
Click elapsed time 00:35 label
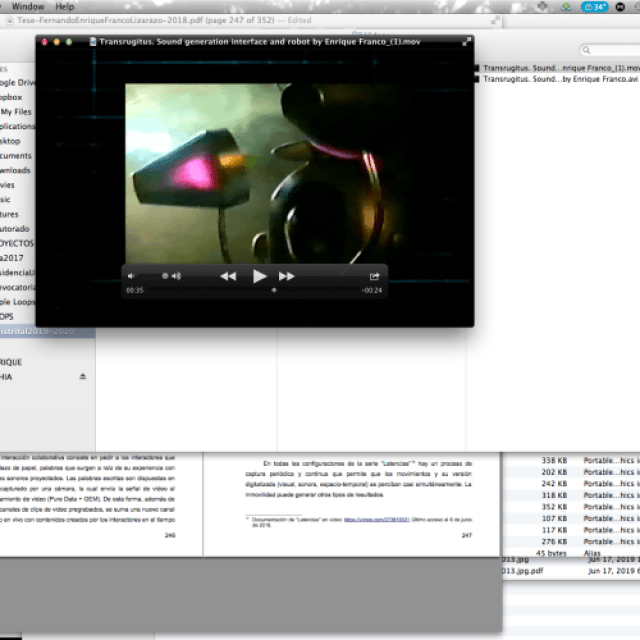coord(135,290)
